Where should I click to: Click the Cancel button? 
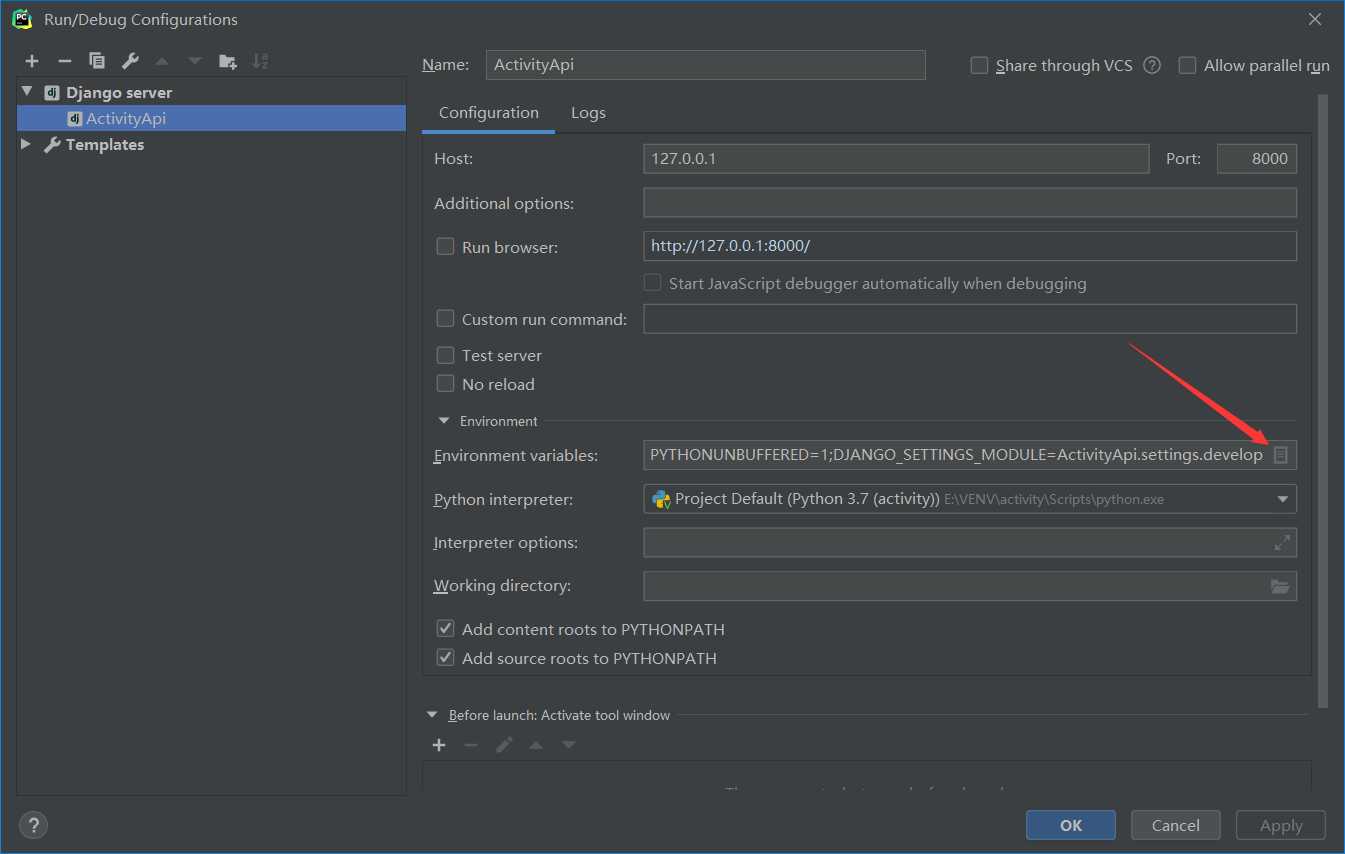1176,825
